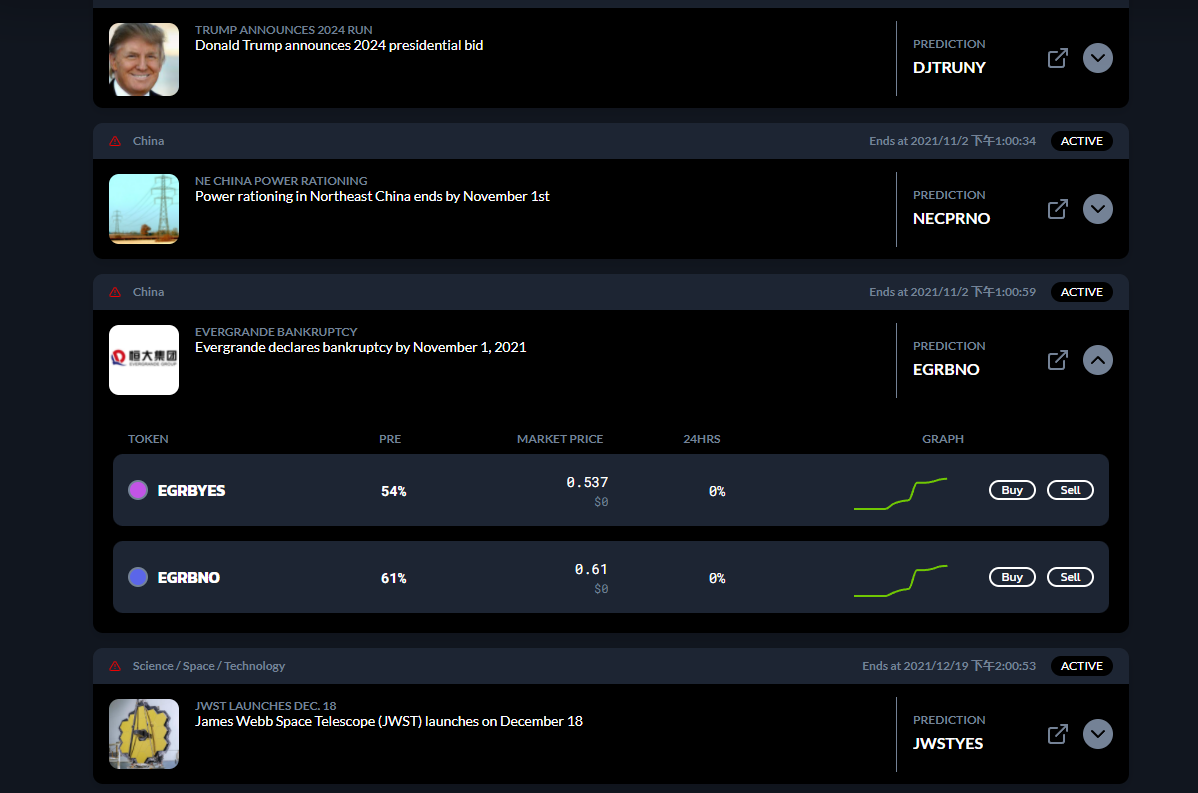Click the 0.61 market price
The image size is (1198, 793).
591,570
